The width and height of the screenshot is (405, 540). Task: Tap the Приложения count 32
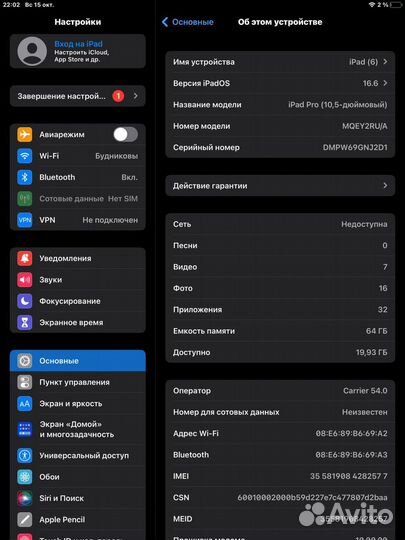pyautogui.click(x=383, y=310)
